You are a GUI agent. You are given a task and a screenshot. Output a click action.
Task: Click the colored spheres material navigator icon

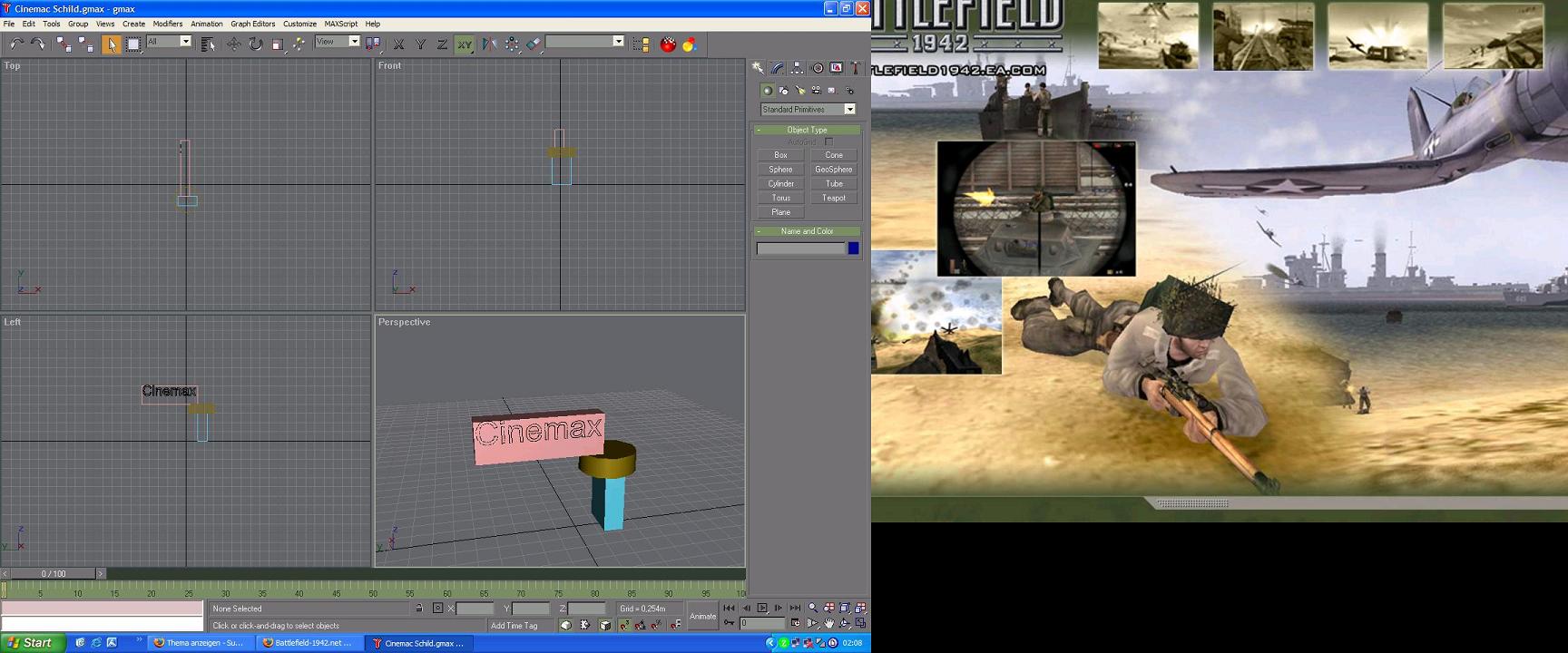click(690, 44)
